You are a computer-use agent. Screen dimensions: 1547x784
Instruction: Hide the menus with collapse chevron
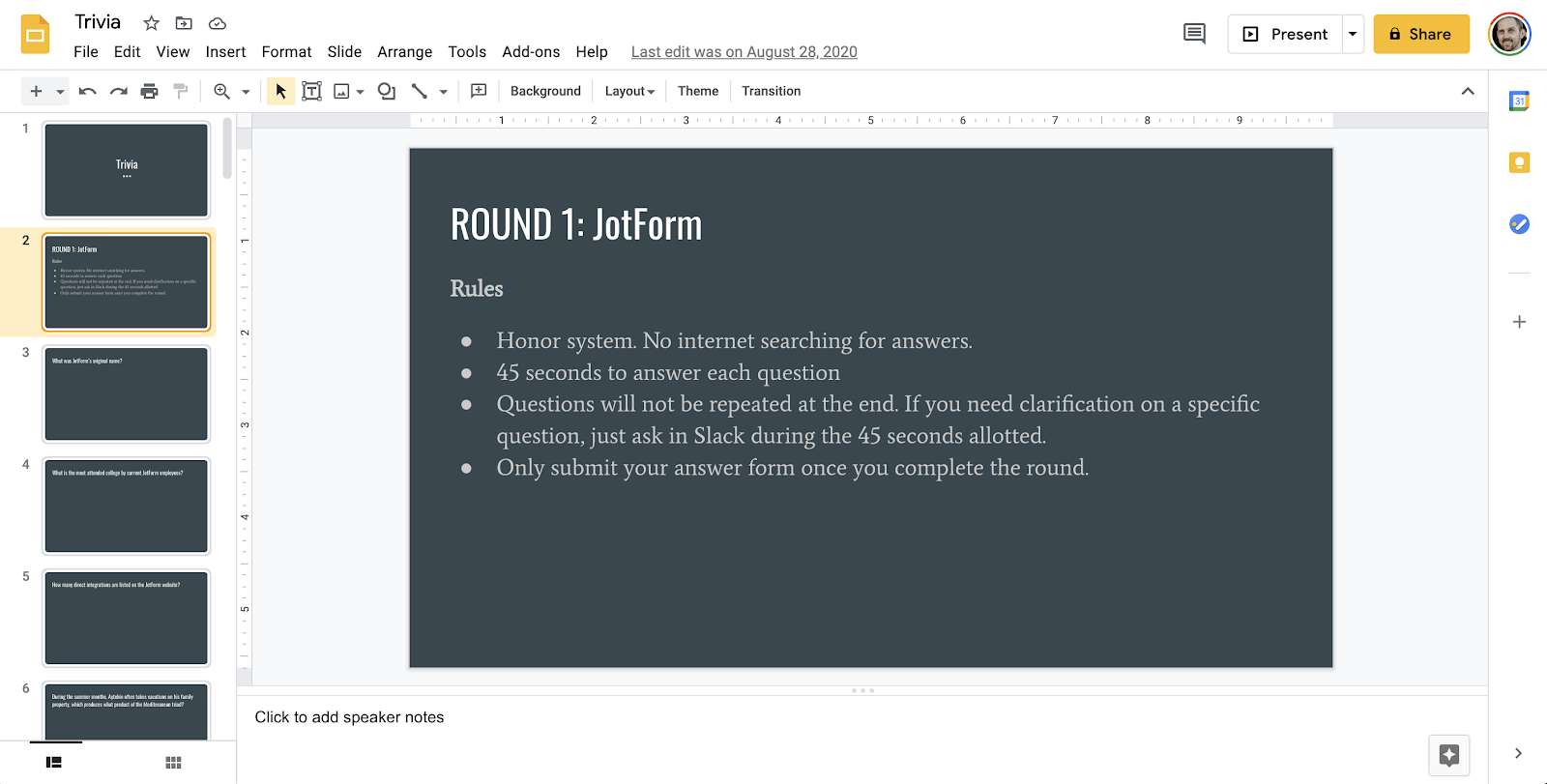pyautogui.click(x=1468, y=91)
